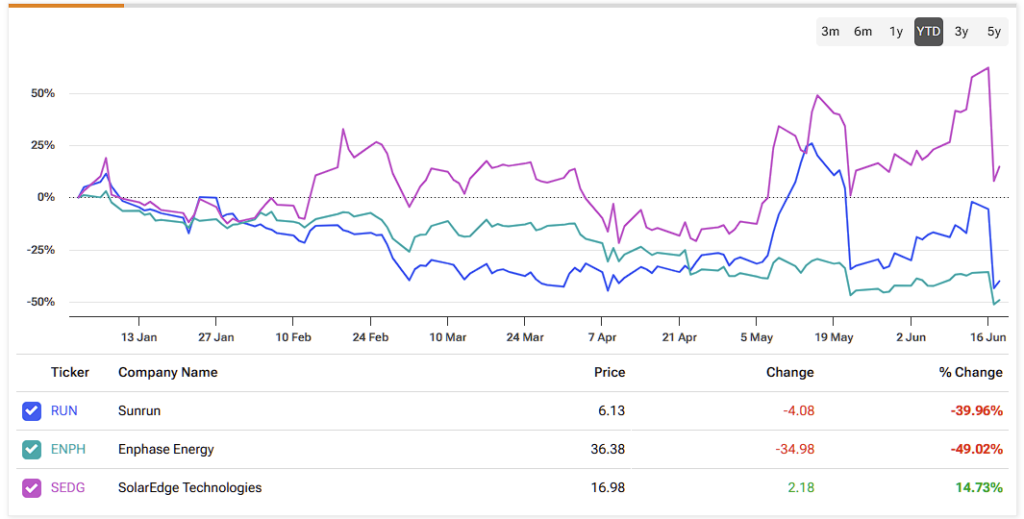Uncheck the ENPH ticker checkbox
The width and height of the screenshot is (1024, 519).
[x=31, y=450]
